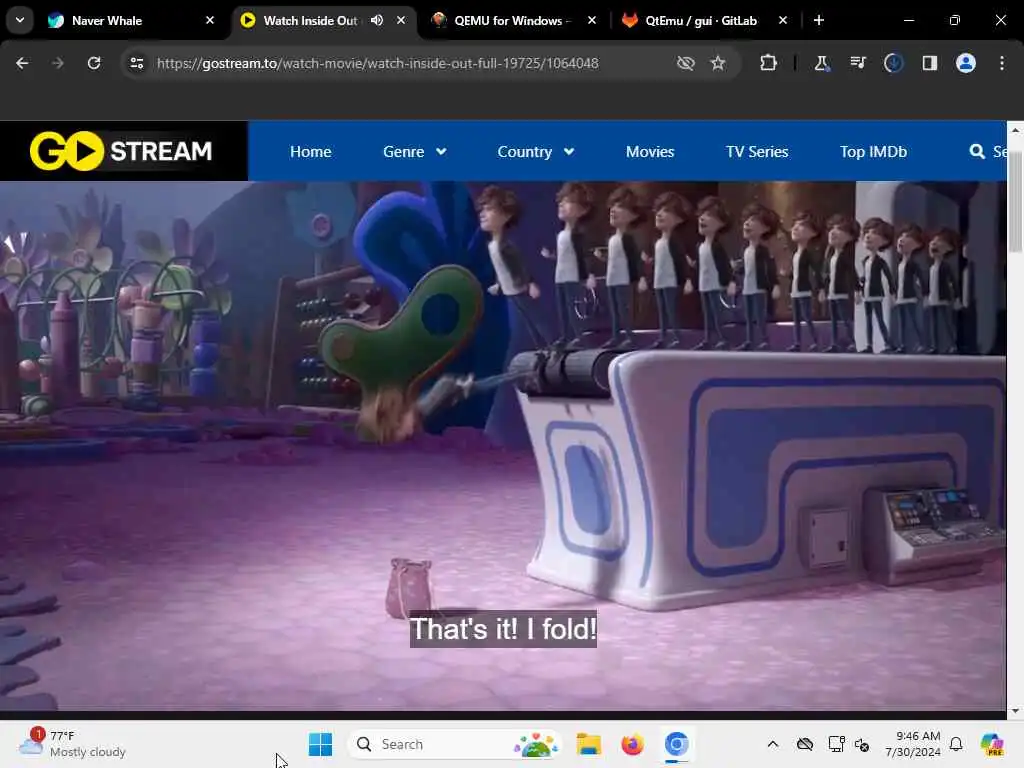This screenshot has height=768, width=1024.
Task: Mute the Watch Inside Out tab audio
Action: [x=377, y=20]
